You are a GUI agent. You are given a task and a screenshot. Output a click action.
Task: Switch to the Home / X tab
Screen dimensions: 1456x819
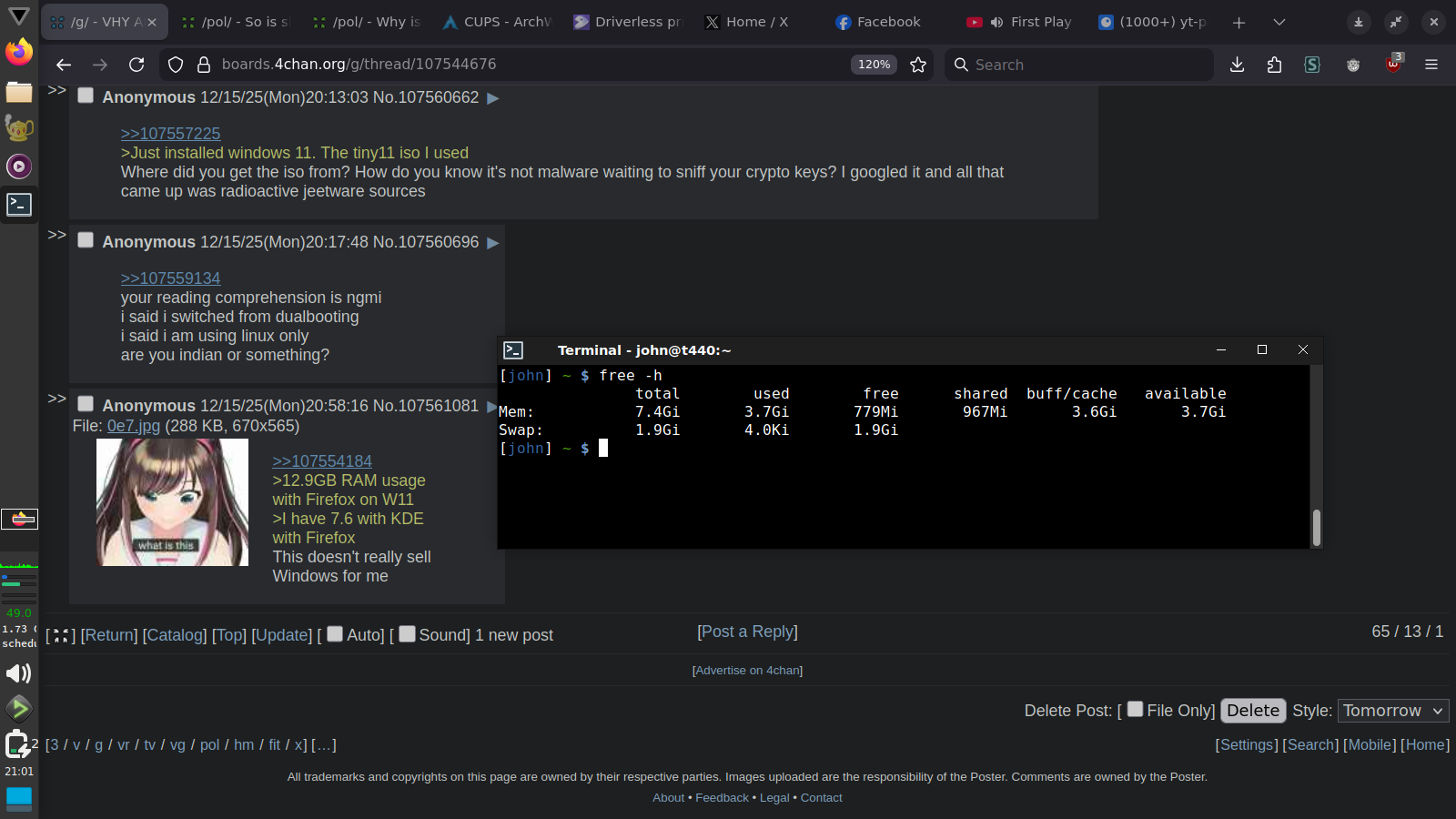pyautogui.click(x=761, y=22)
